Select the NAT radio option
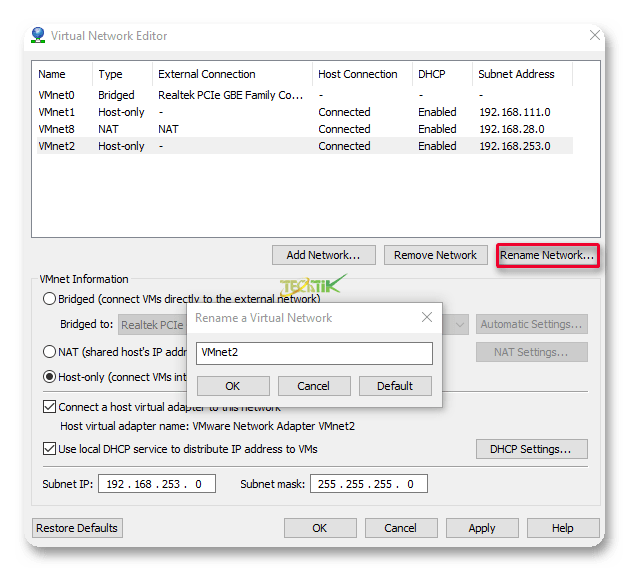629x571 pixels. (49, 351)
